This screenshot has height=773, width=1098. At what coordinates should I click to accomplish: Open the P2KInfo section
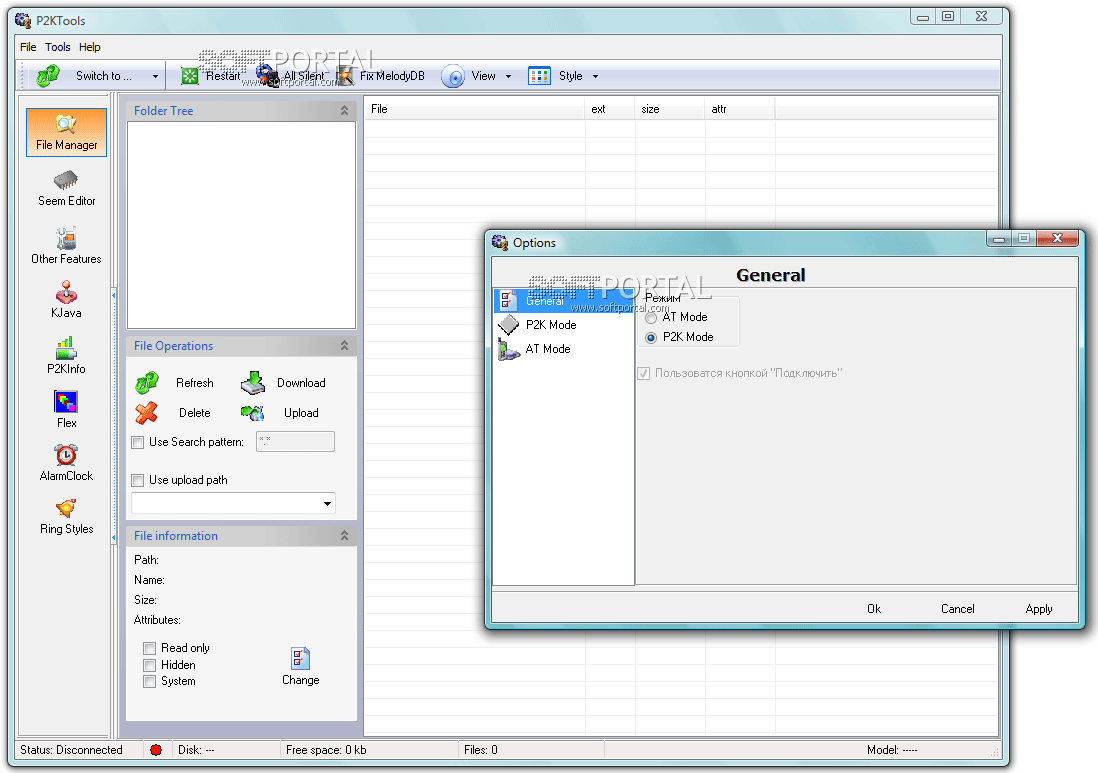point(67,356)
